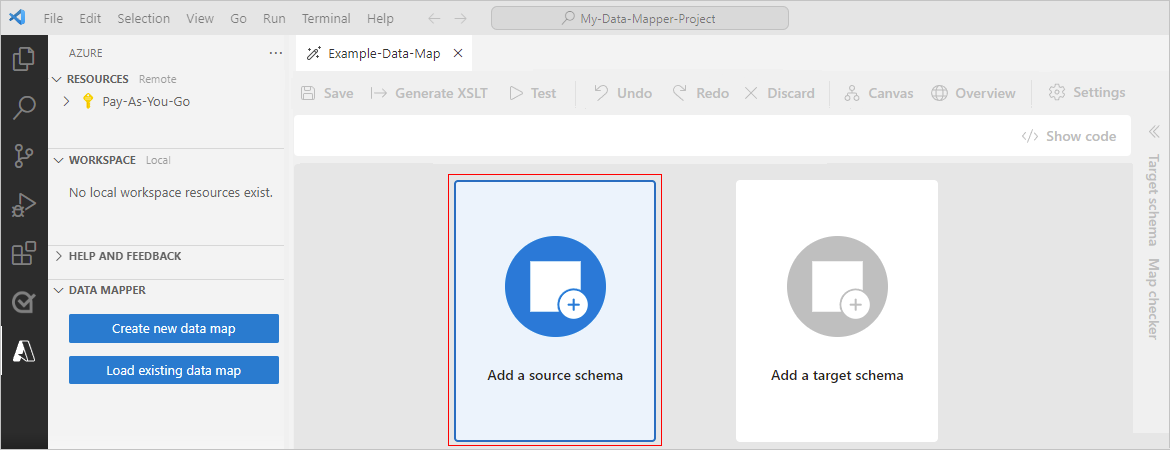Click the Add a target schema card

(836, 310)
